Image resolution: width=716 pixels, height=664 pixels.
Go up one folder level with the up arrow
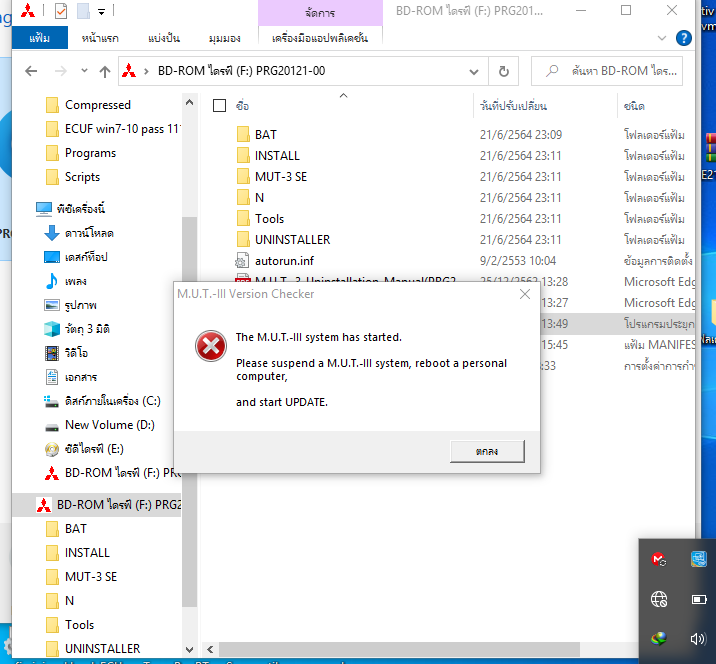[105, 72]
